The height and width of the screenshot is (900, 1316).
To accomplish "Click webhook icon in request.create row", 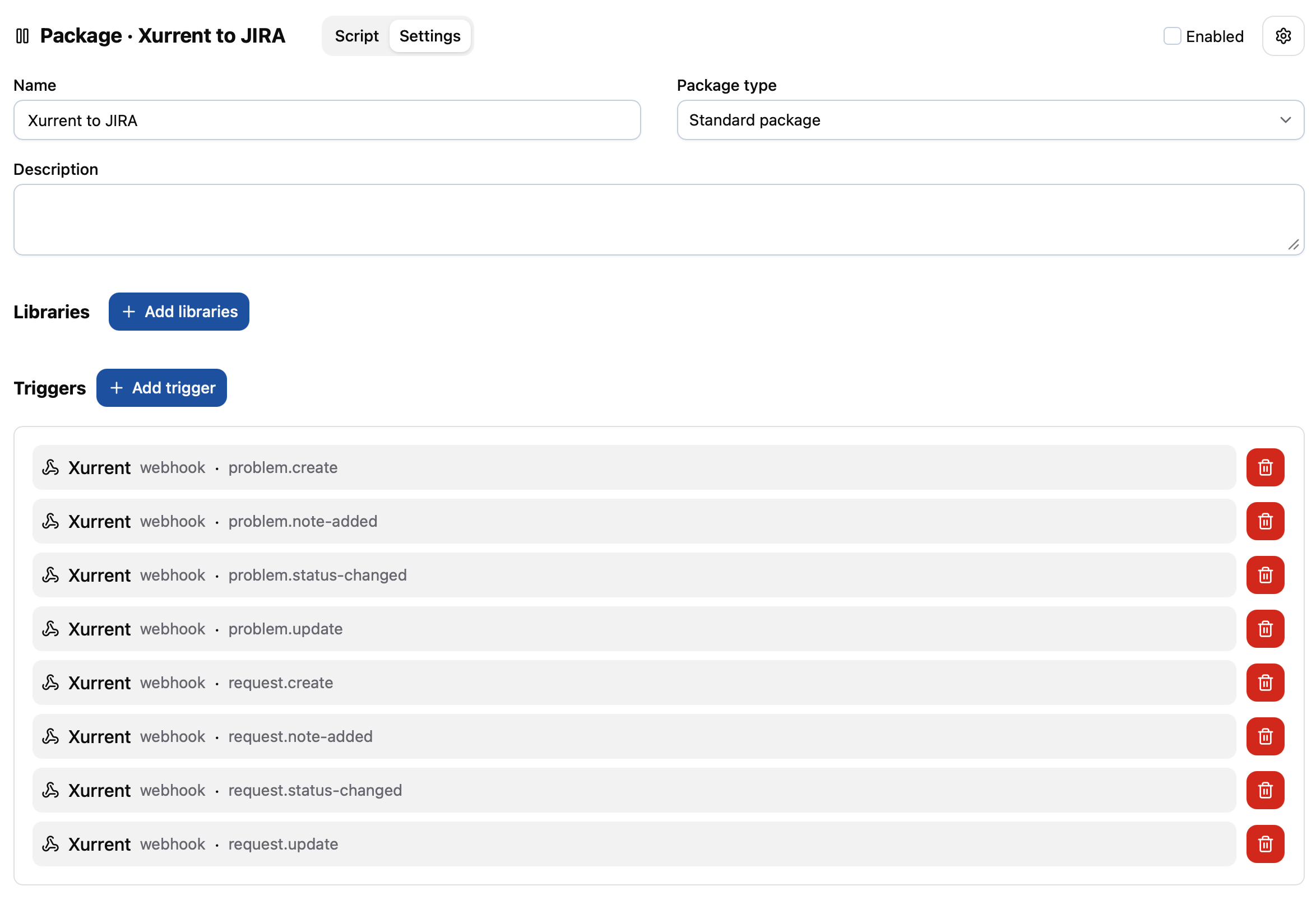I will coord(50,683).
